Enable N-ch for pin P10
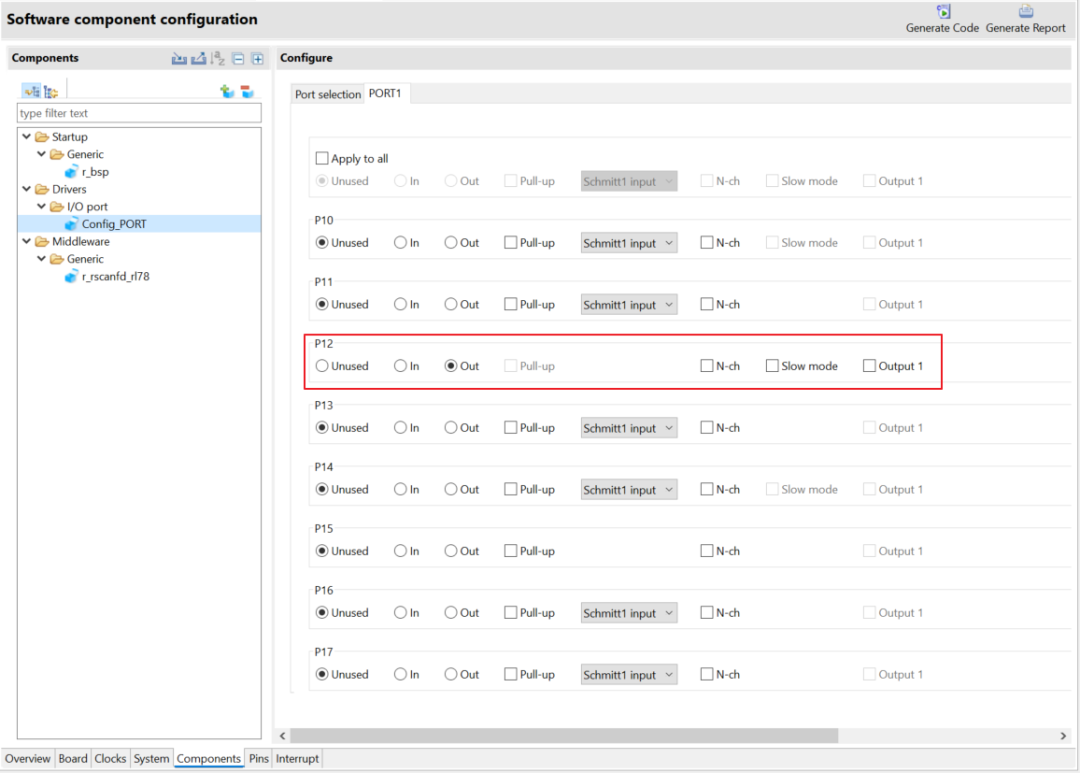 click(x=707, y=243)
